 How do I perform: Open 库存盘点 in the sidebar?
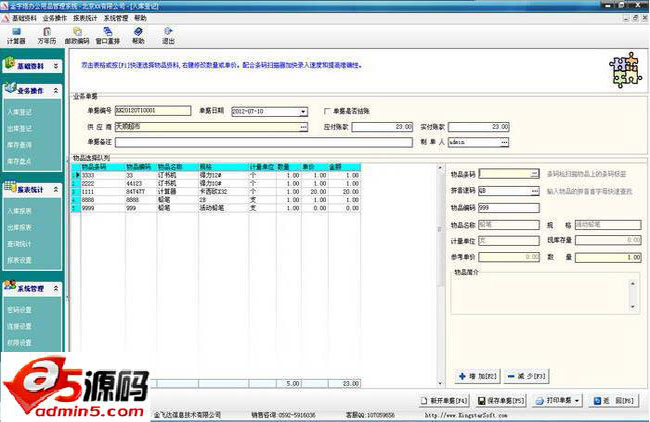pos(19,161)
